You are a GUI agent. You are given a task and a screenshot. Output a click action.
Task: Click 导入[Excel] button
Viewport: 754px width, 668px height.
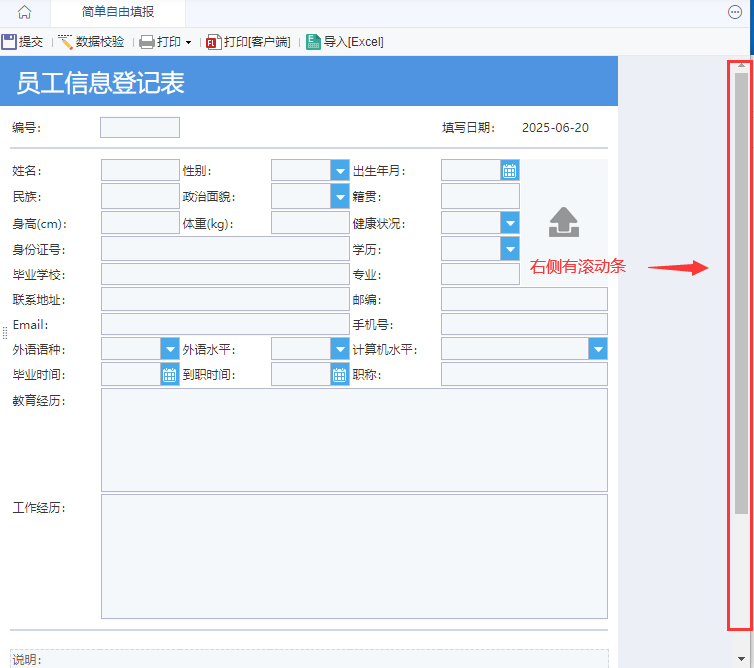345,42
